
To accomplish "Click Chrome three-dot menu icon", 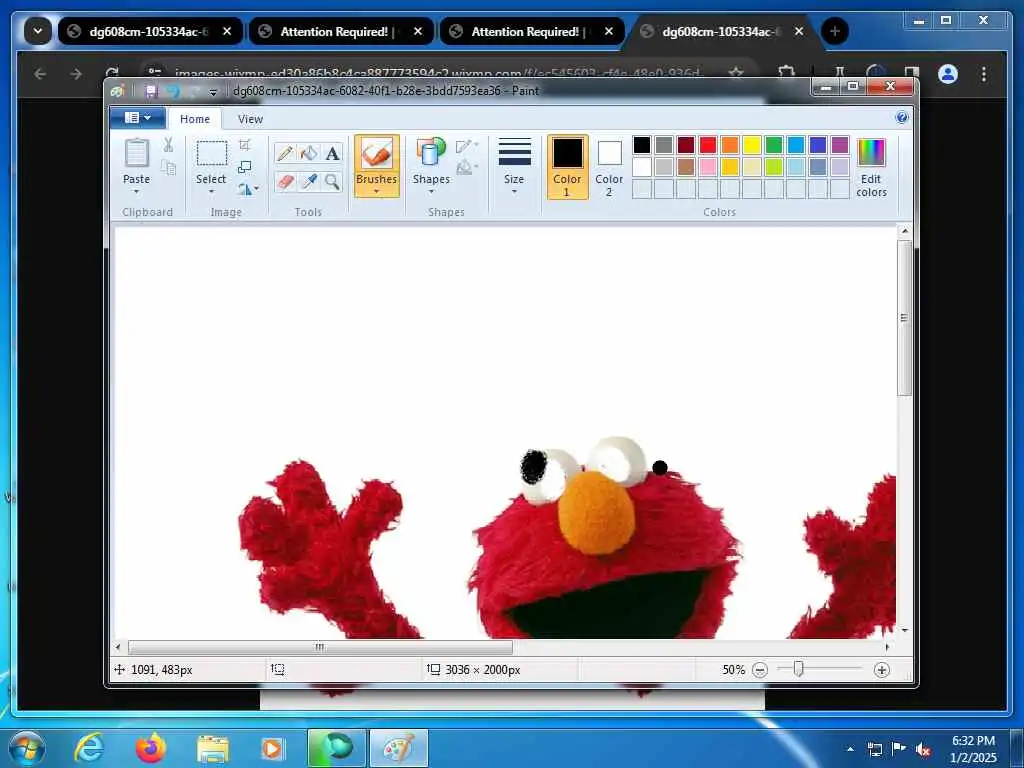I will pos(984,74).
